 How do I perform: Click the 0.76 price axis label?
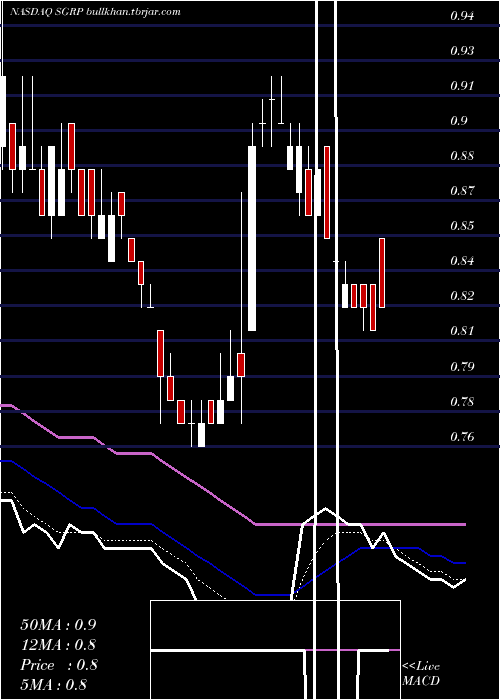[x=462, y=436]
